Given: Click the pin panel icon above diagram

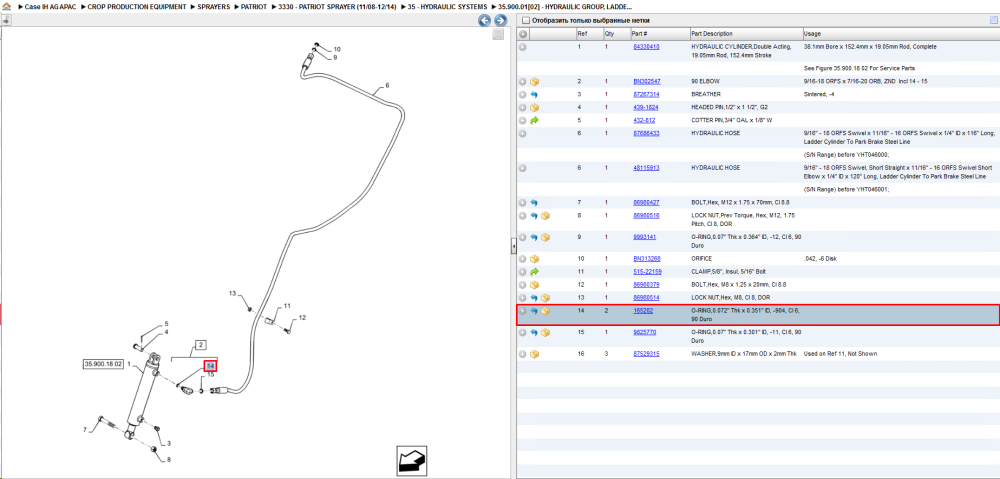Looking at the screenshot, I should [6, 20].
